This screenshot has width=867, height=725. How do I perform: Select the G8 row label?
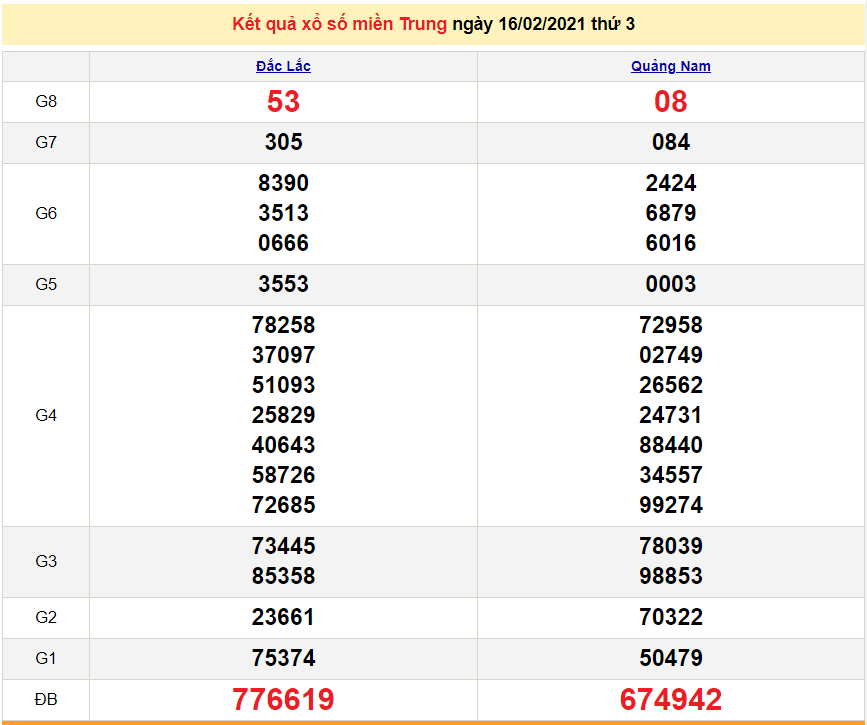[x=46, y=101]
